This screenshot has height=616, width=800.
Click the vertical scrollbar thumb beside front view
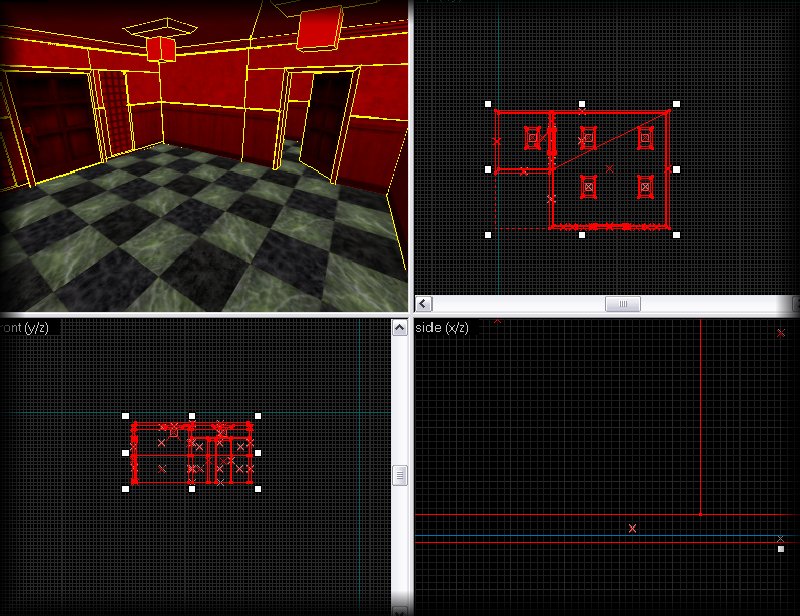pyautogui.click(x=400, y=475)
